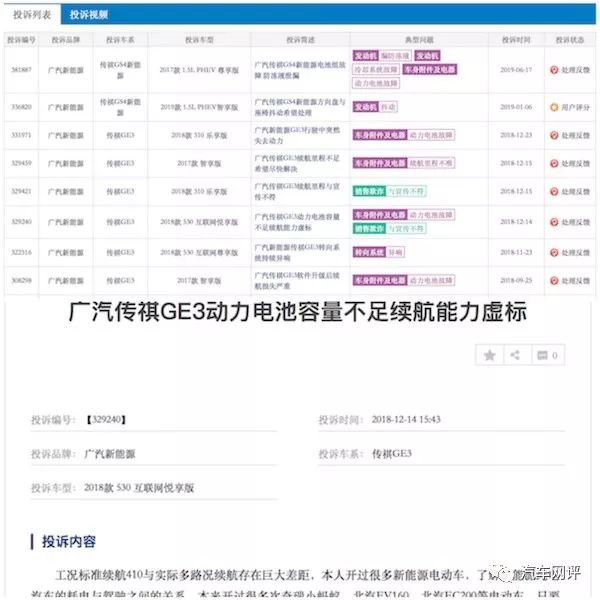Click status icon in 2019-06-17 complaint row
The width and height of the screenshot is (600, 600).
(x=554, y=70)
